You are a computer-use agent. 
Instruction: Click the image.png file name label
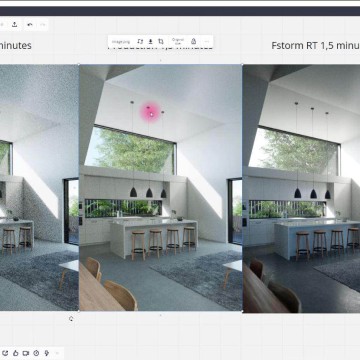[121, 42]
